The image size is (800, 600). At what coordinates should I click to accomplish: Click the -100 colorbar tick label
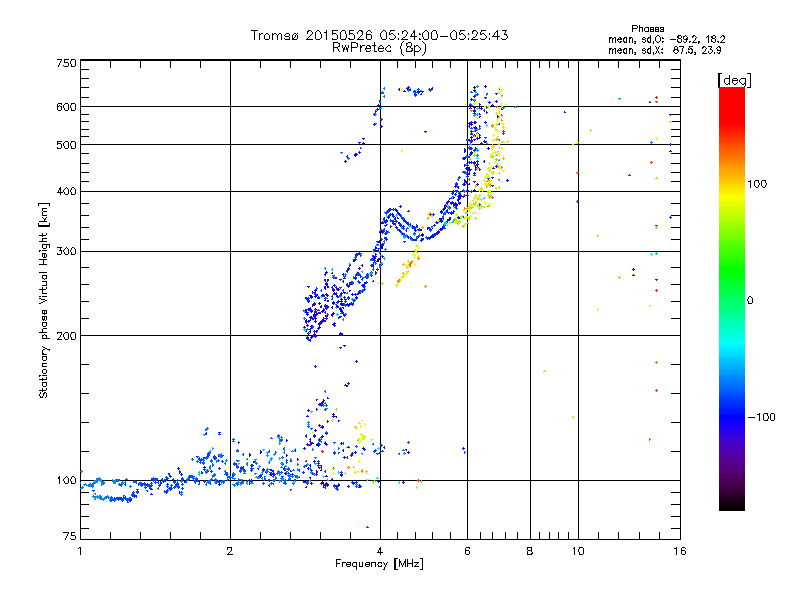(x=766, y=416)
